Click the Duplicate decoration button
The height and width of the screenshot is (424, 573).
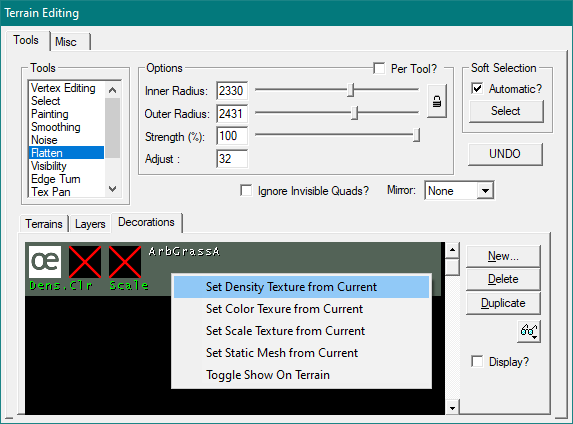(503, 303)
